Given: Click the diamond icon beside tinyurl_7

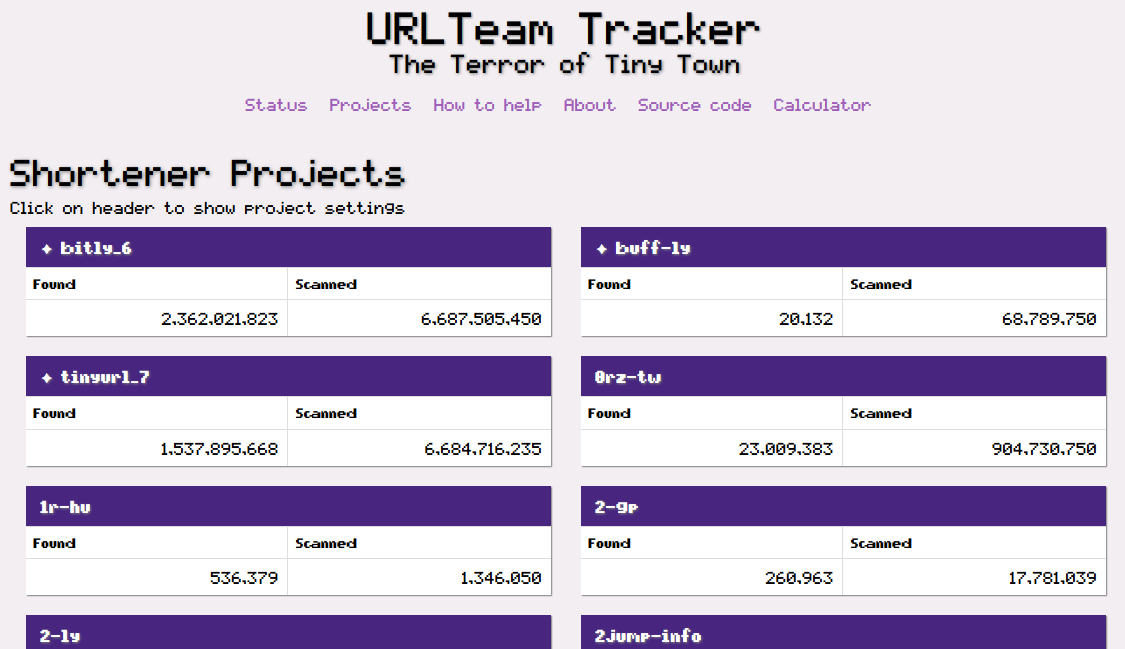Looking at the screenshot, I should click(x=47, y=378).
